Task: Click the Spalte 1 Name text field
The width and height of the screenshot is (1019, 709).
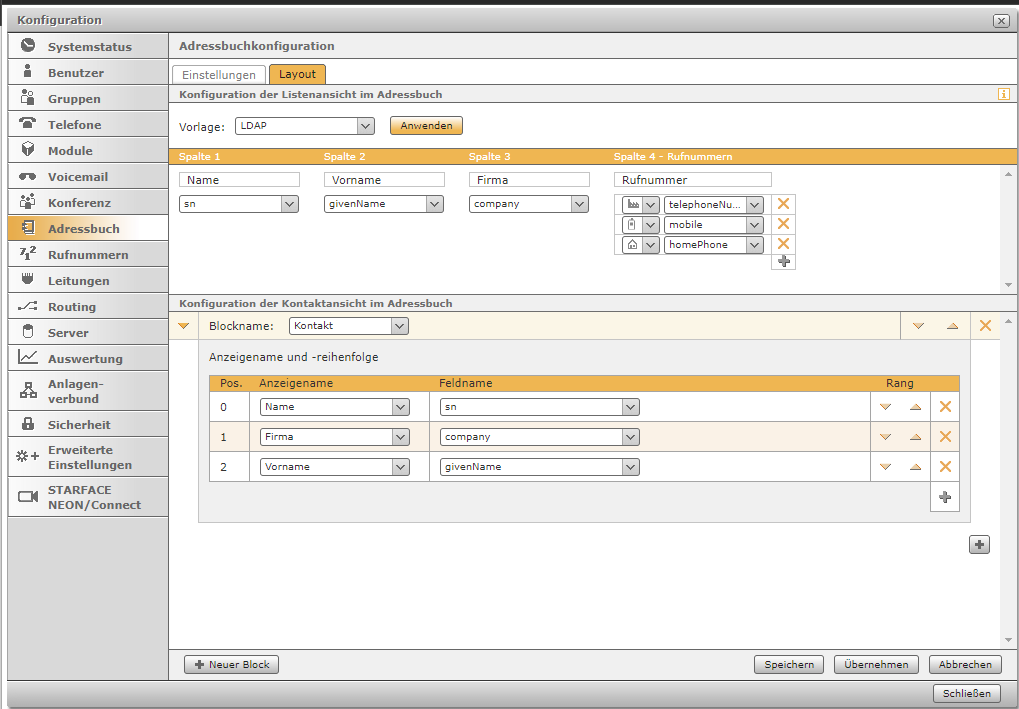Action: (239, 180)
